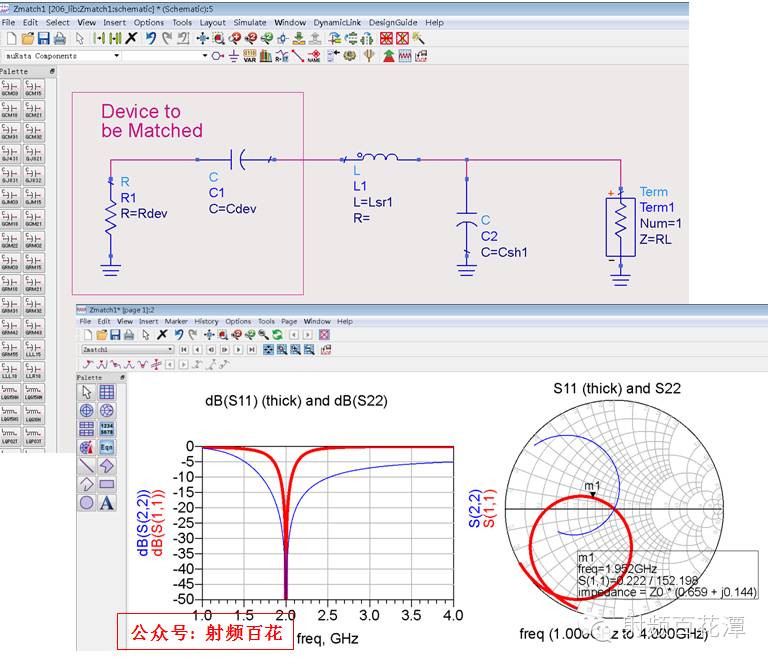Place GRM21 capacitor from the palette
Screen dimensions: 768x665
click(x=33, y=283)
